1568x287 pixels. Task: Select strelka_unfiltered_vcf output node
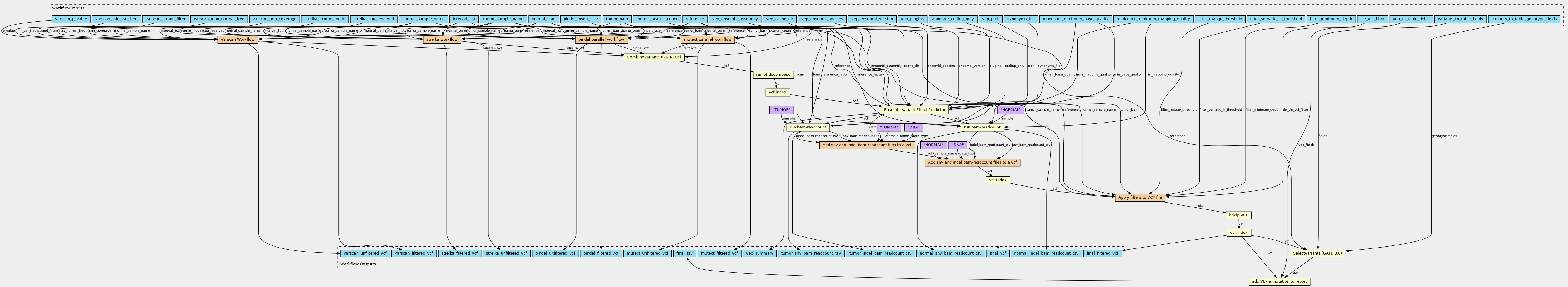(x=507, y=253)
